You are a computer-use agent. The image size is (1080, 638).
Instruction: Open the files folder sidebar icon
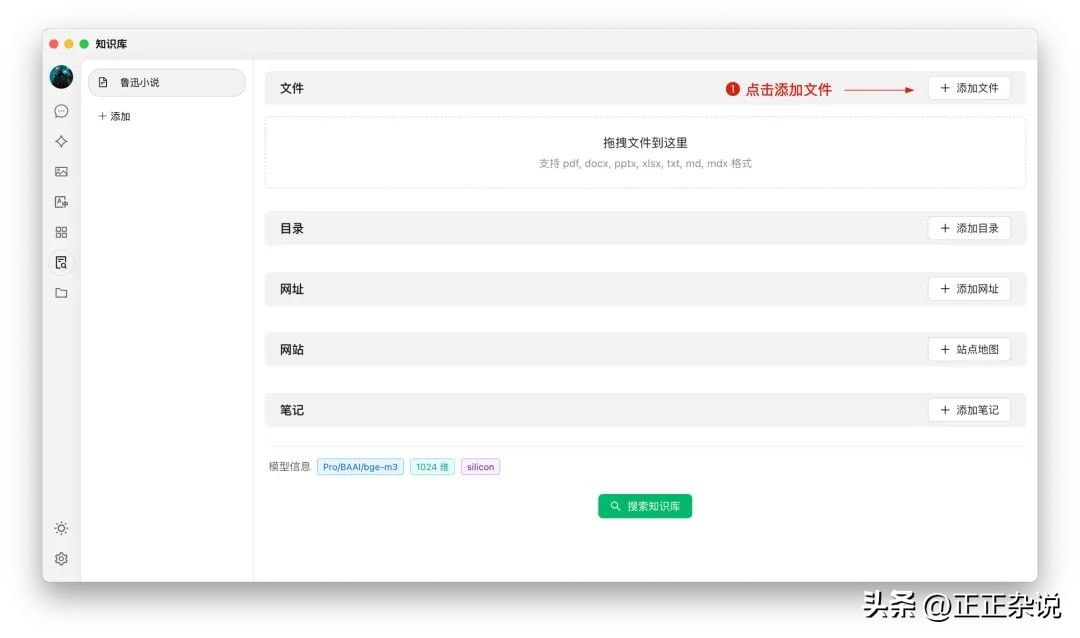point(61,293)
